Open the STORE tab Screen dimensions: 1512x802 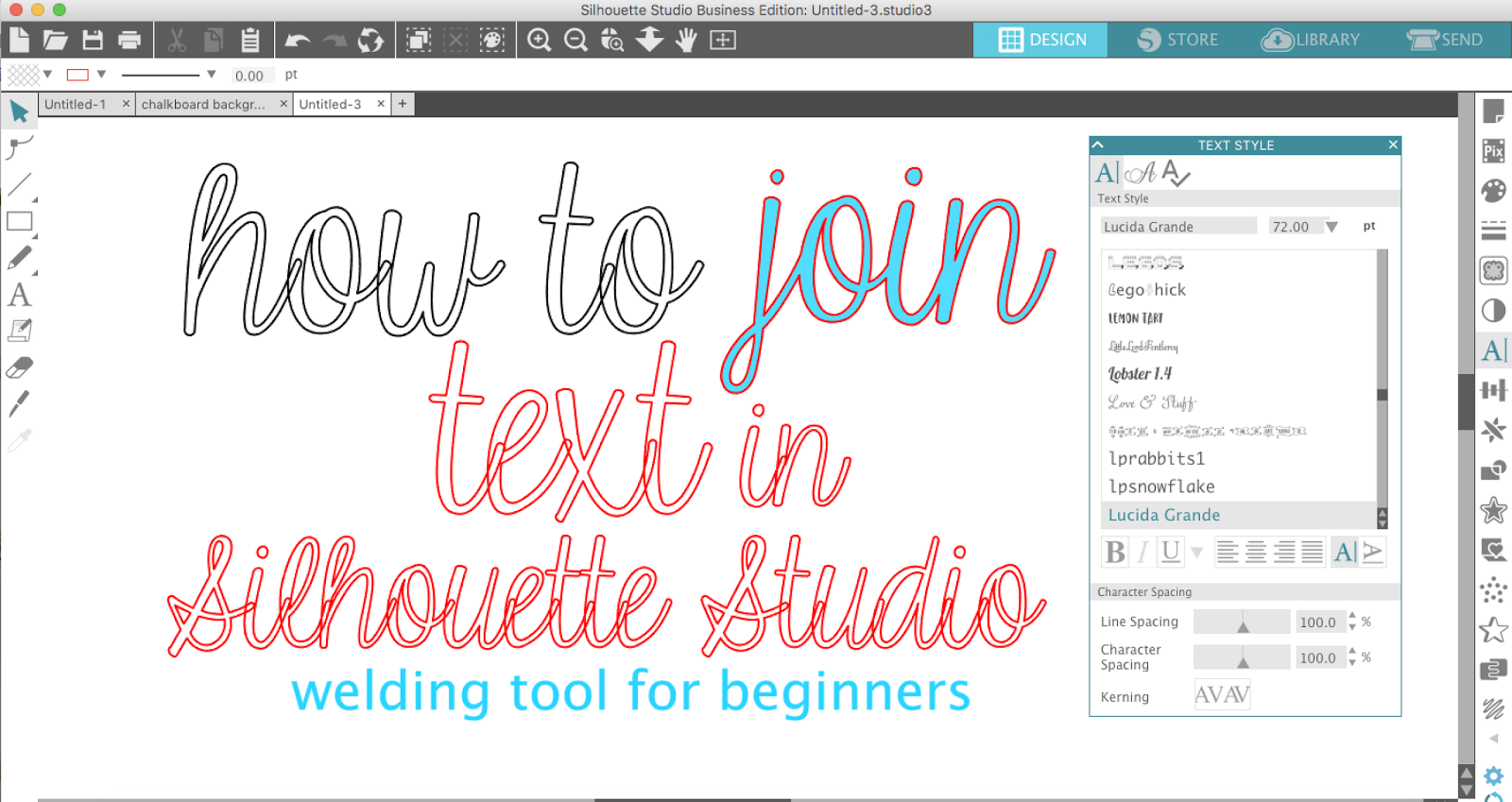pos(1177,40)
